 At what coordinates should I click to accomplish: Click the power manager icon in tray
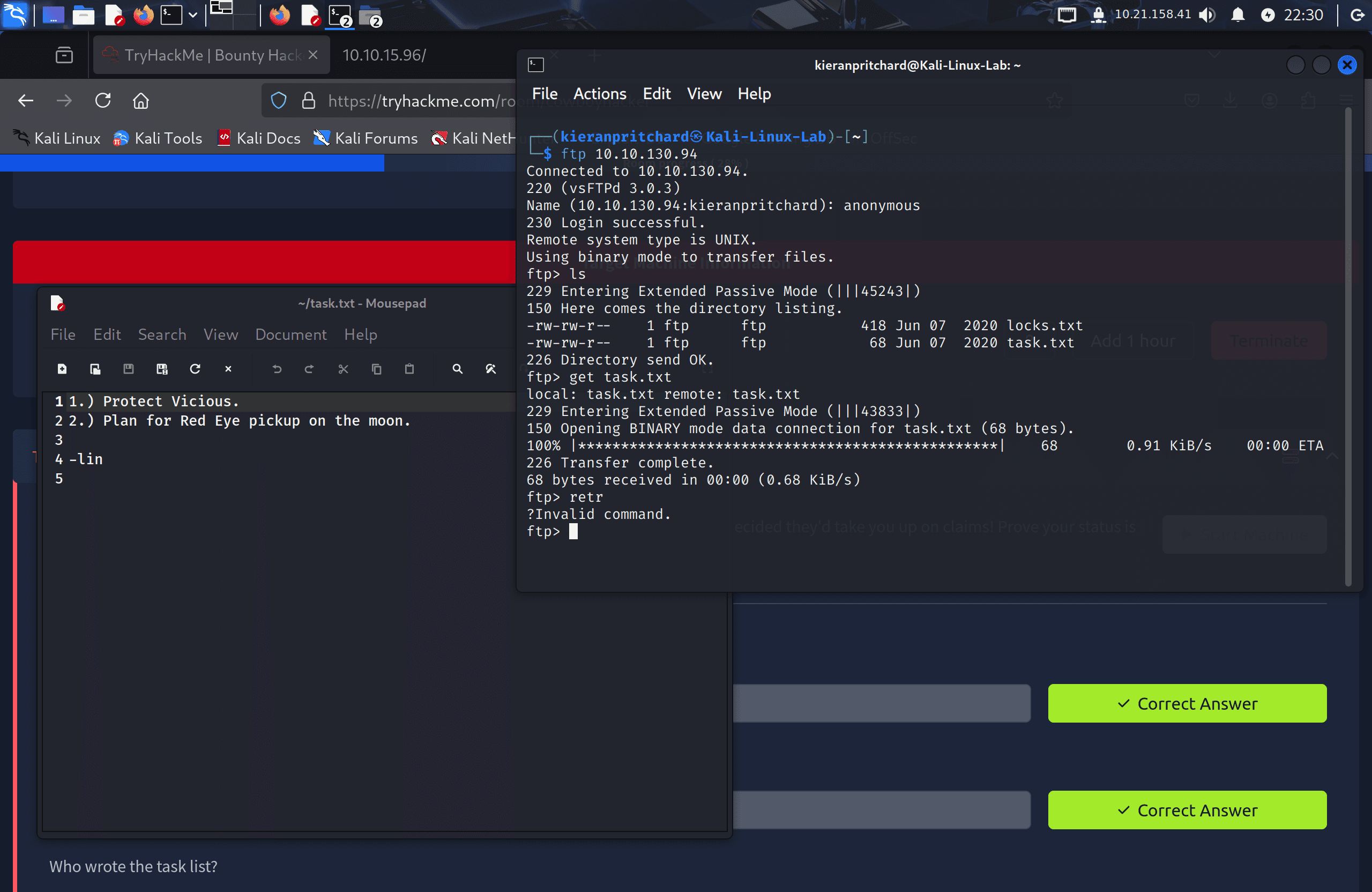[x=1267, y=15]
